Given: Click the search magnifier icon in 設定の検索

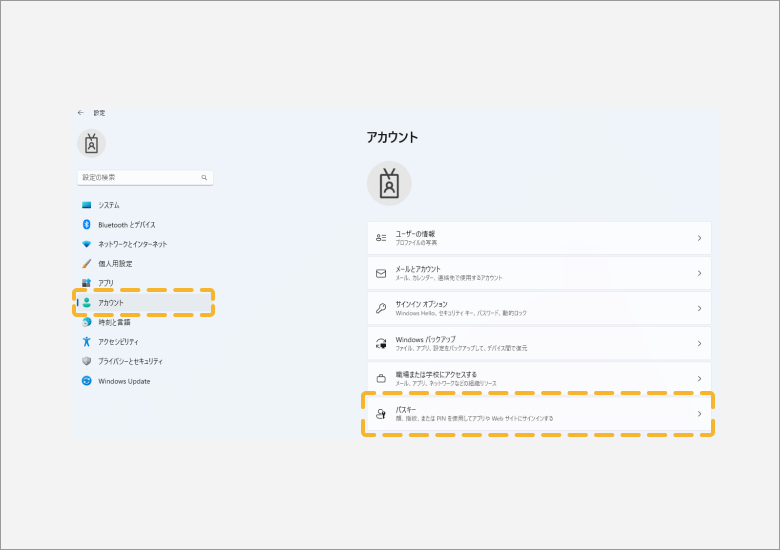Looking at the screenshot, I should point(204,178).
